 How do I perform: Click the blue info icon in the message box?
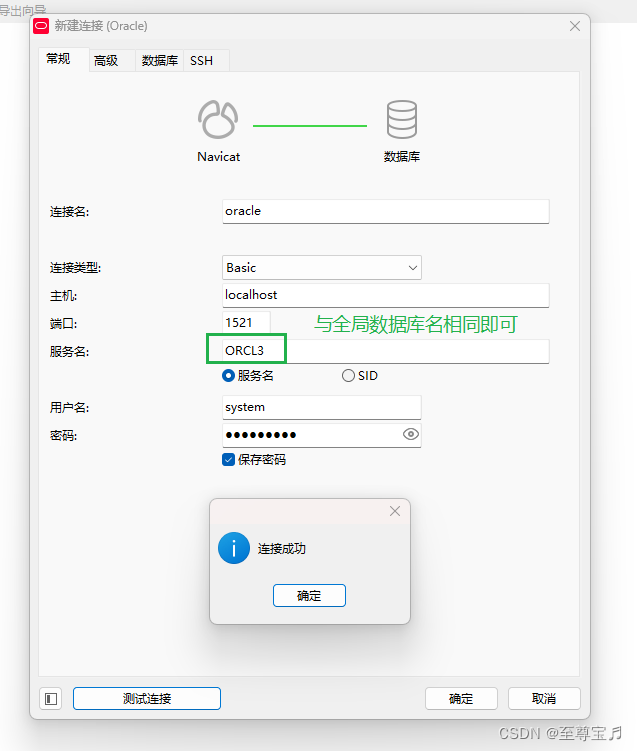(x=234, y=548)
